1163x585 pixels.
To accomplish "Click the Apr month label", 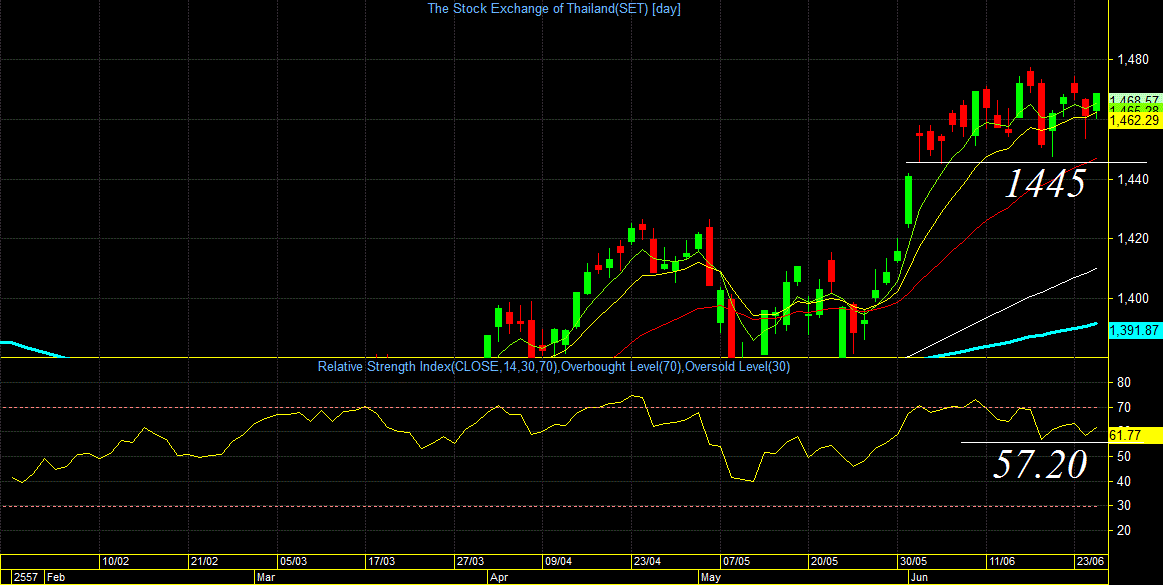I will click(x=499, y=576).
